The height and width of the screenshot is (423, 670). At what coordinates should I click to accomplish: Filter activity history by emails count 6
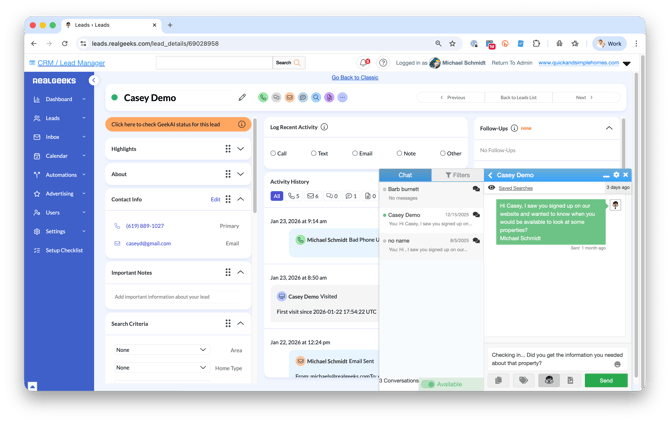(x=313, y=196)
